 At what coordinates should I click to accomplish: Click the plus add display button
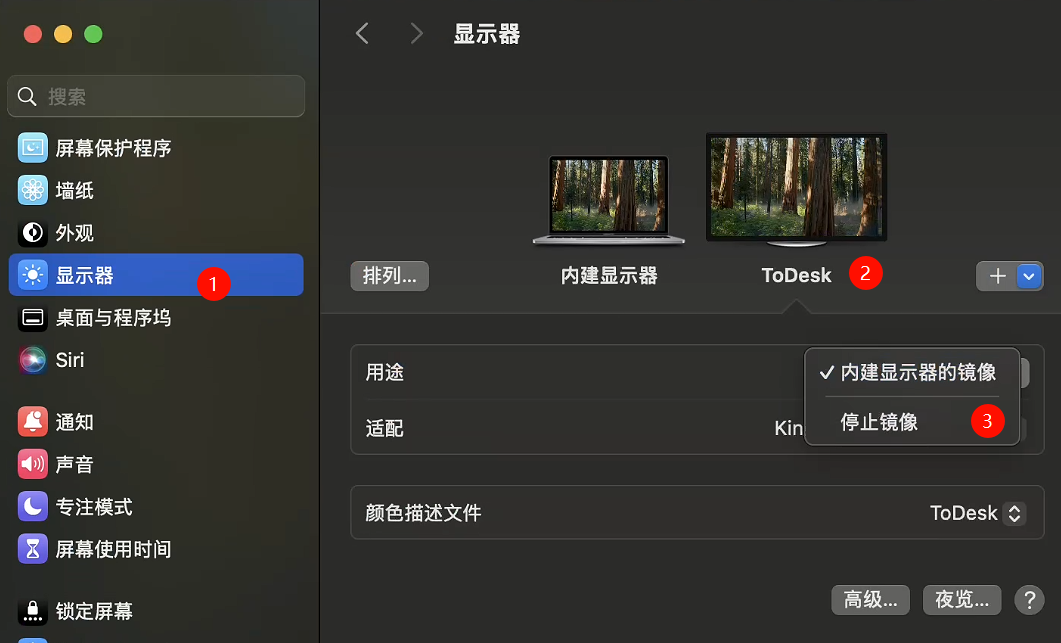coord(997,276)
